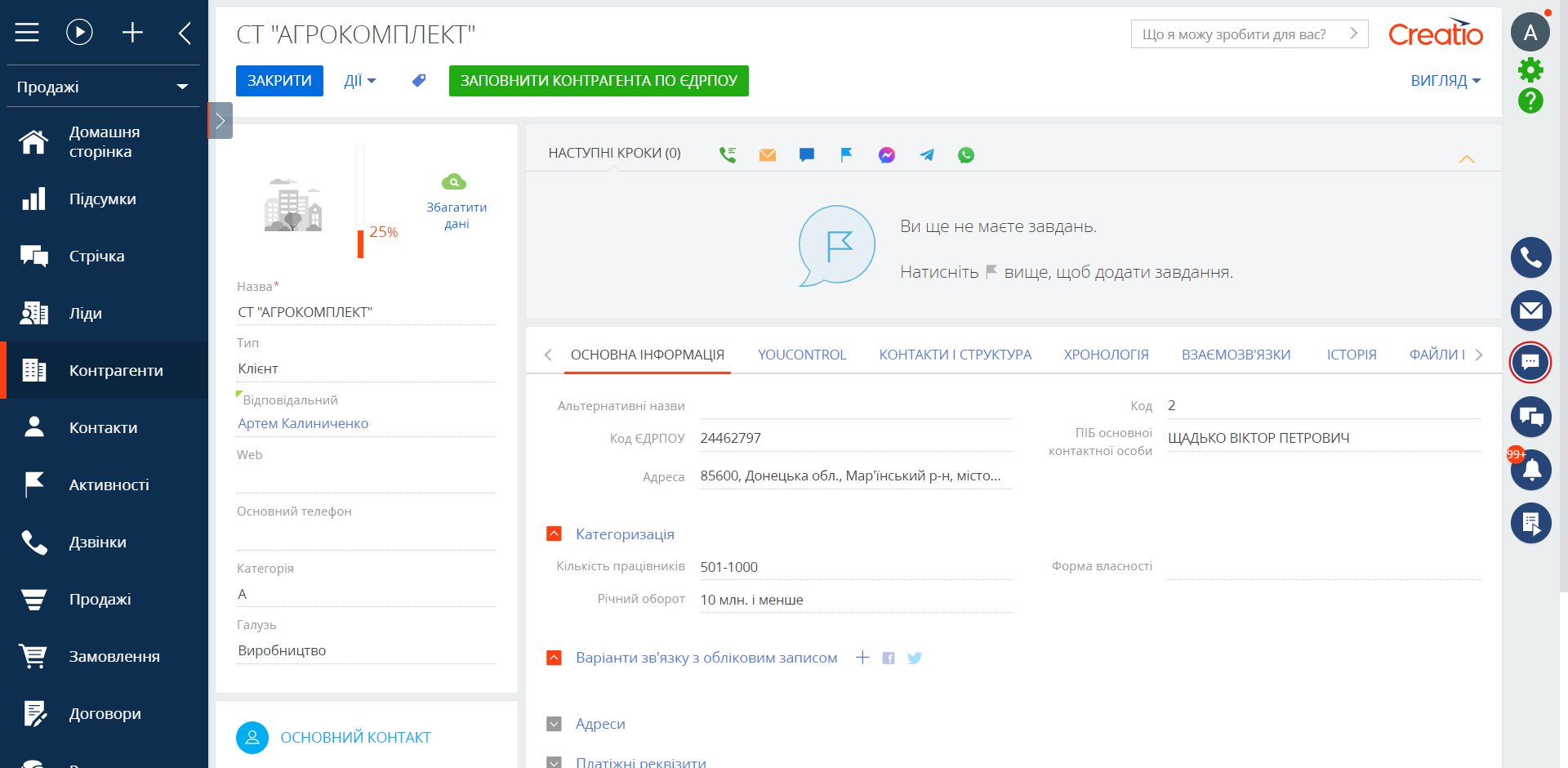The image size is (1568, 768).
Task: Click the Messenger icon in next steps
Action: point(886,154)
